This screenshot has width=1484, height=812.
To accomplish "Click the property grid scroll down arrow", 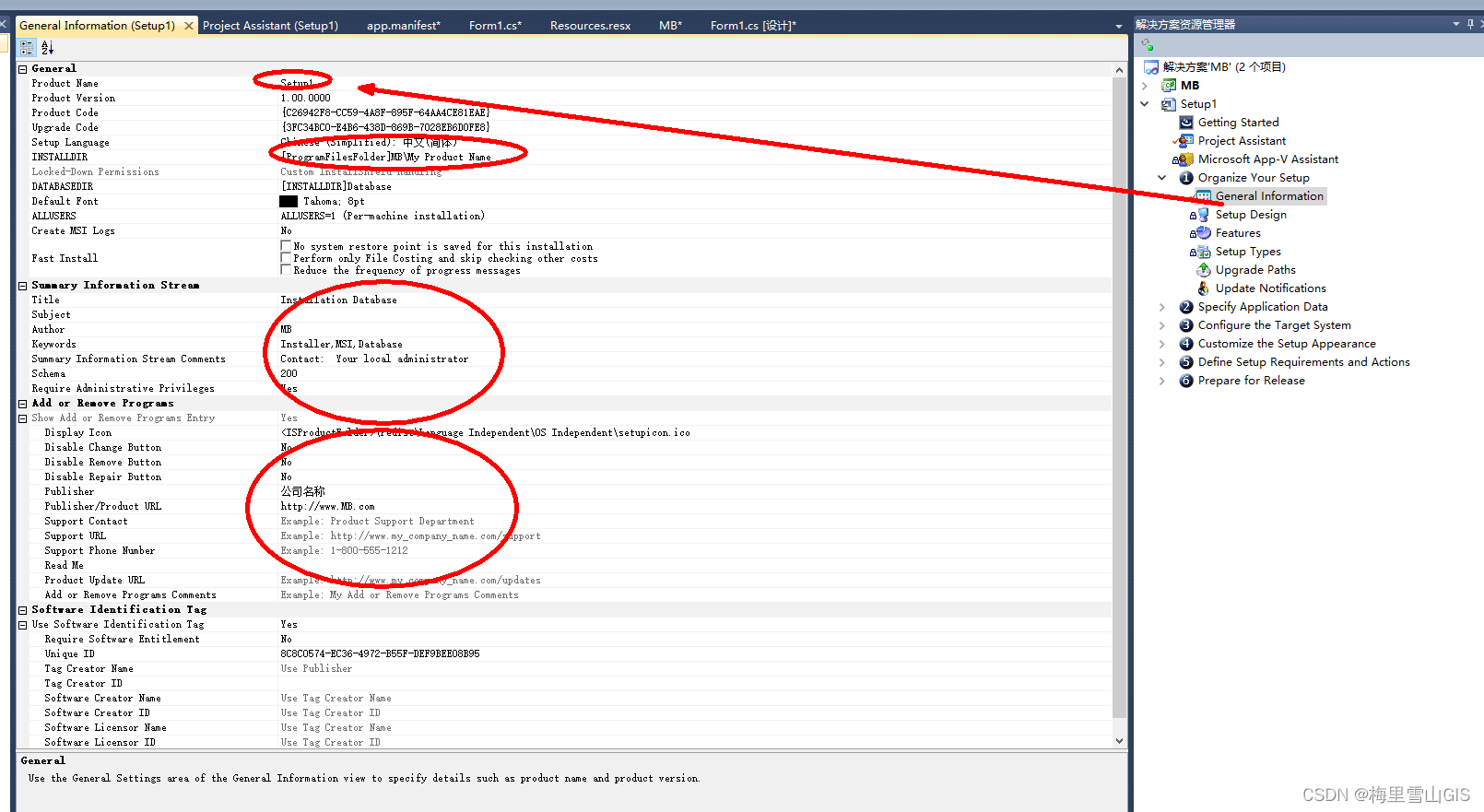I will (1119, 740).
